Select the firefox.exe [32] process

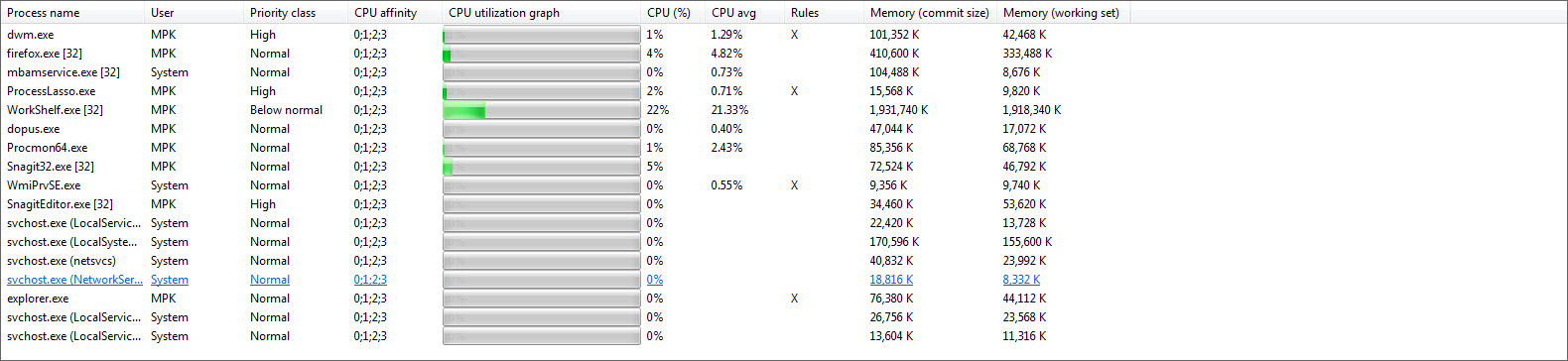coord(45,54)
